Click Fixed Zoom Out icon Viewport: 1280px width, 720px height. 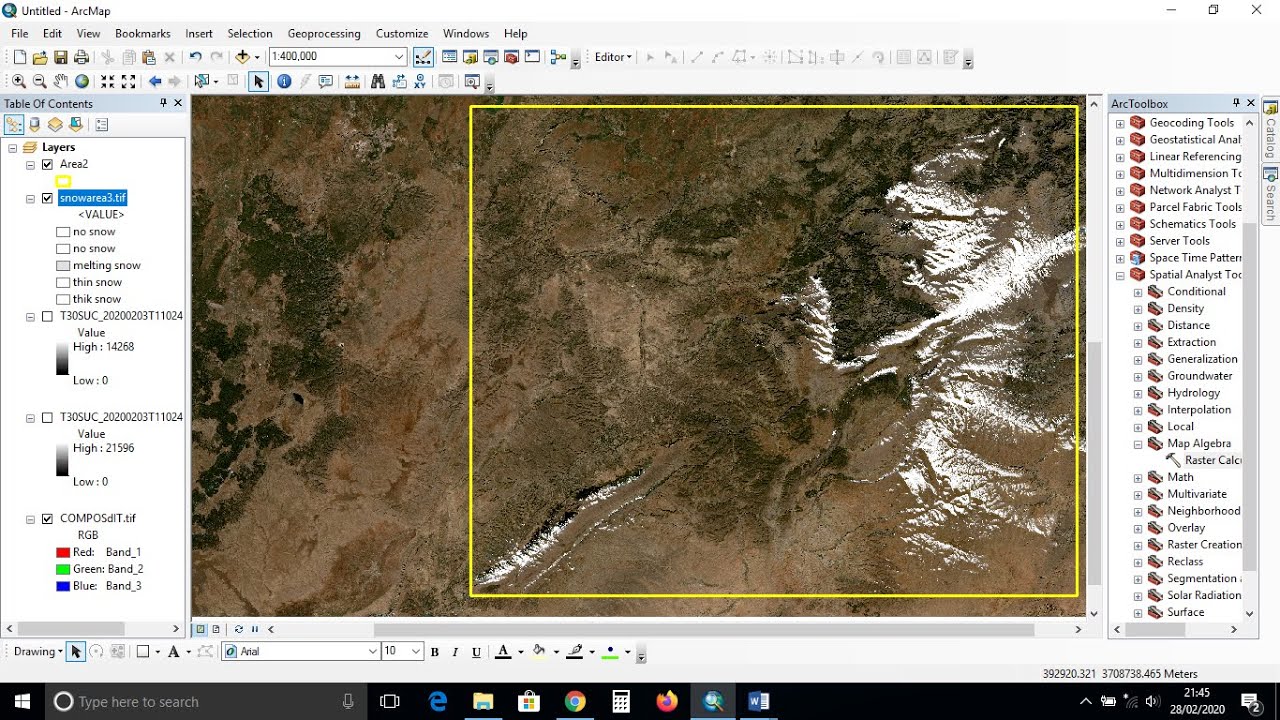point(129,82)
